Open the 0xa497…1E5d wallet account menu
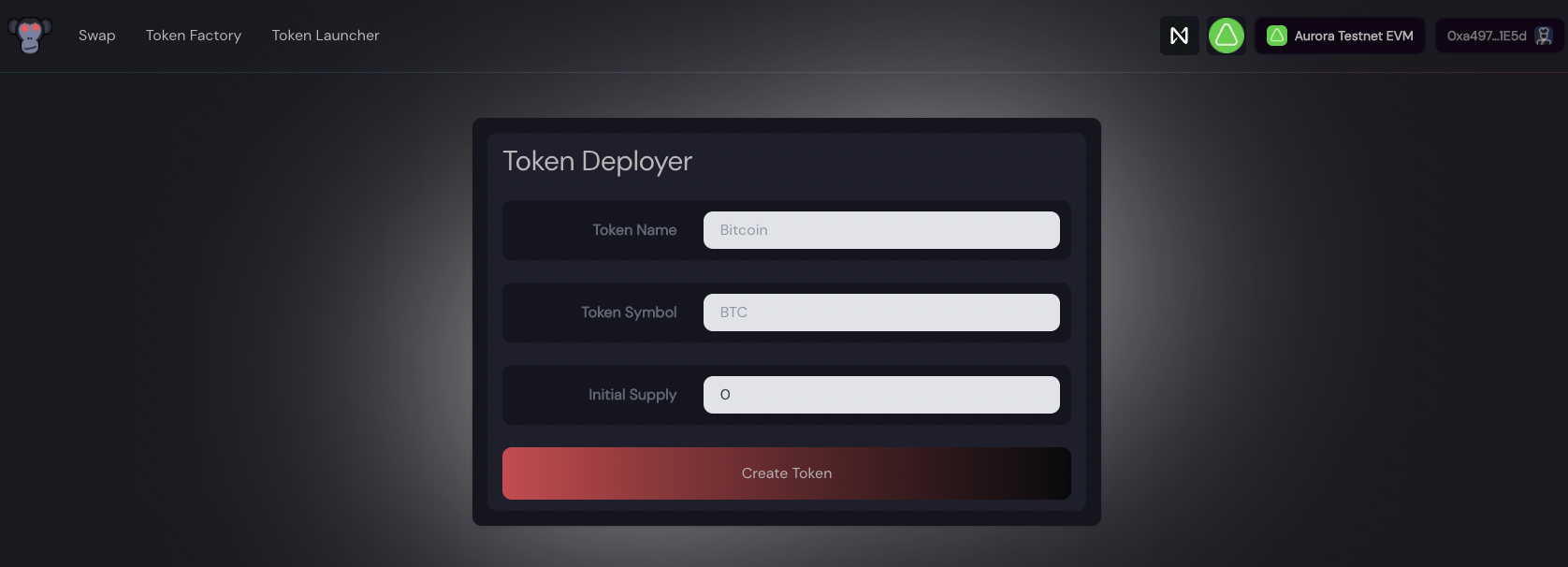1568x567 pixels. point(1500,36)
